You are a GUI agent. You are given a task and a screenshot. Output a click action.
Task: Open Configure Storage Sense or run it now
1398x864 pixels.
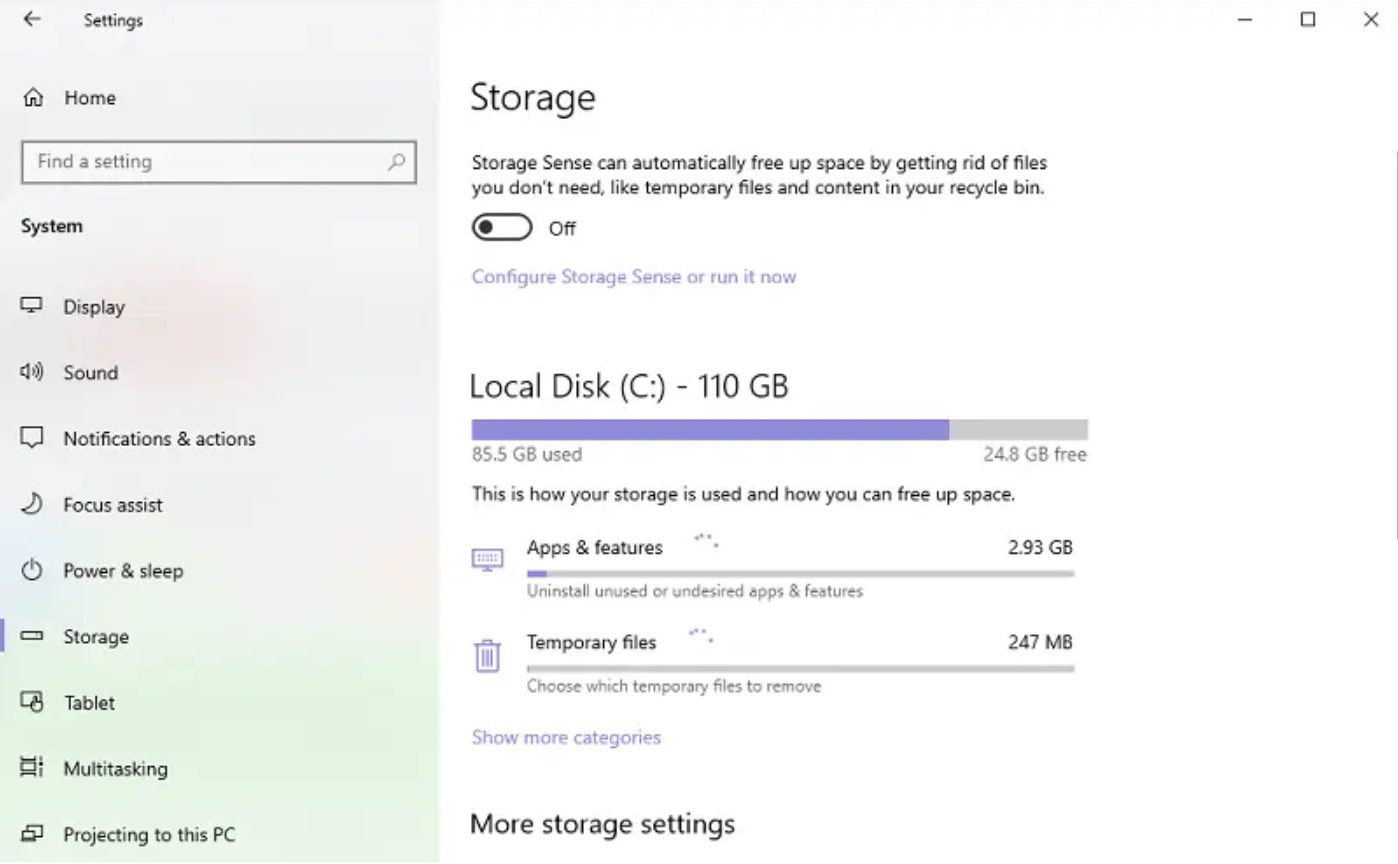click(634, 277)
